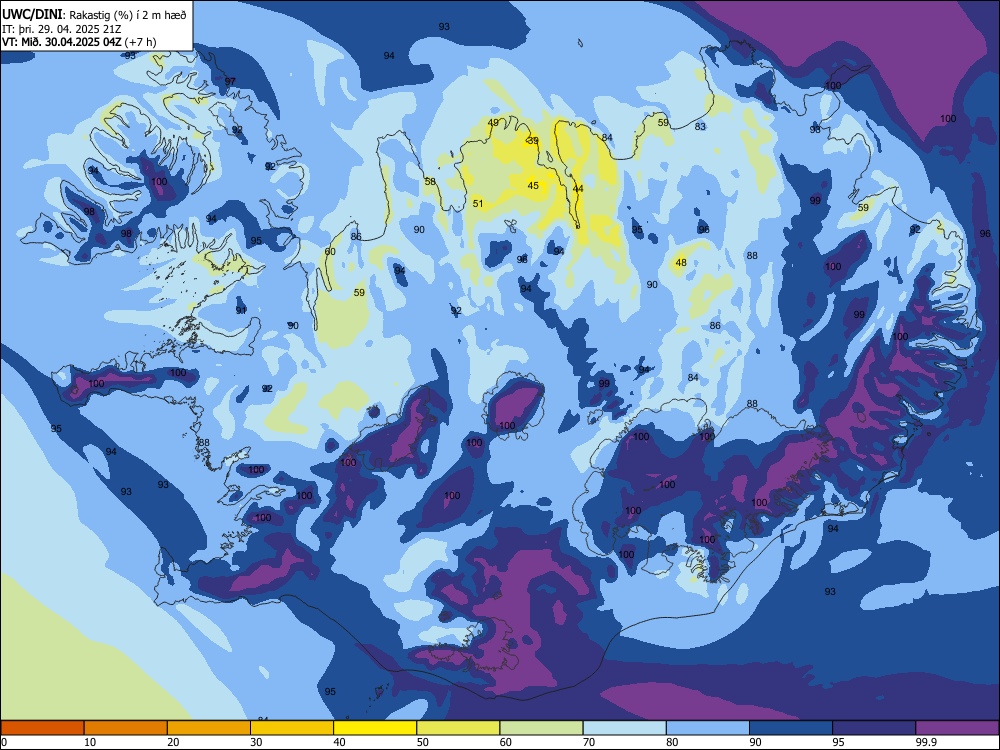
Task: Click the dark orange 0–10 legend swatch
Action: tap(42, 728)
